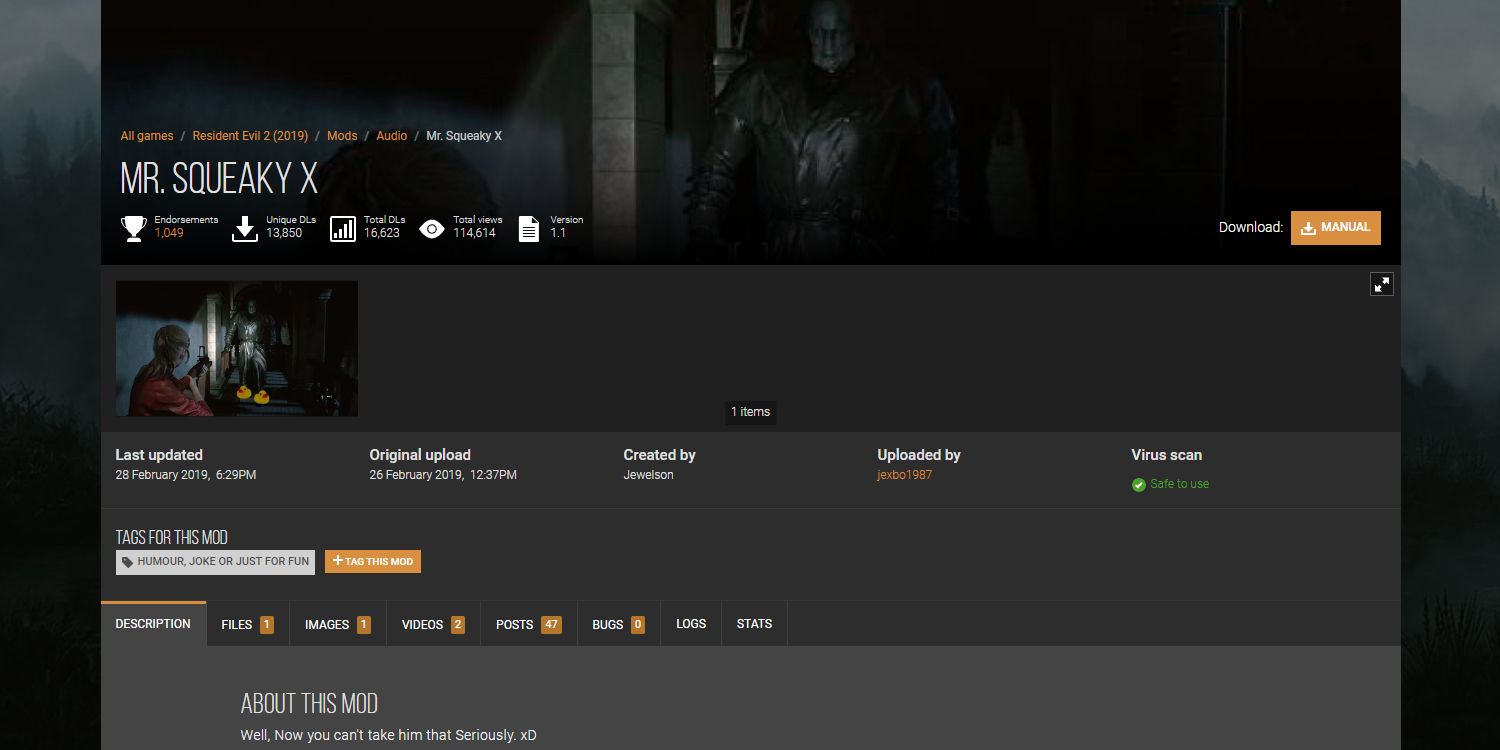Click the creator name Jewelson
Screen dimensions: 1500x750
coord(648,475)
